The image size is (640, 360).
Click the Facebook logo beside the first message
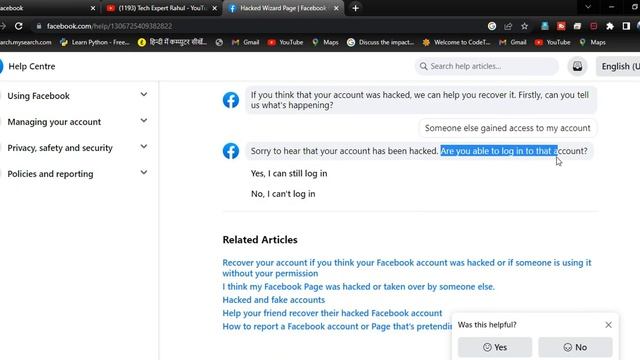pos(231,100)
